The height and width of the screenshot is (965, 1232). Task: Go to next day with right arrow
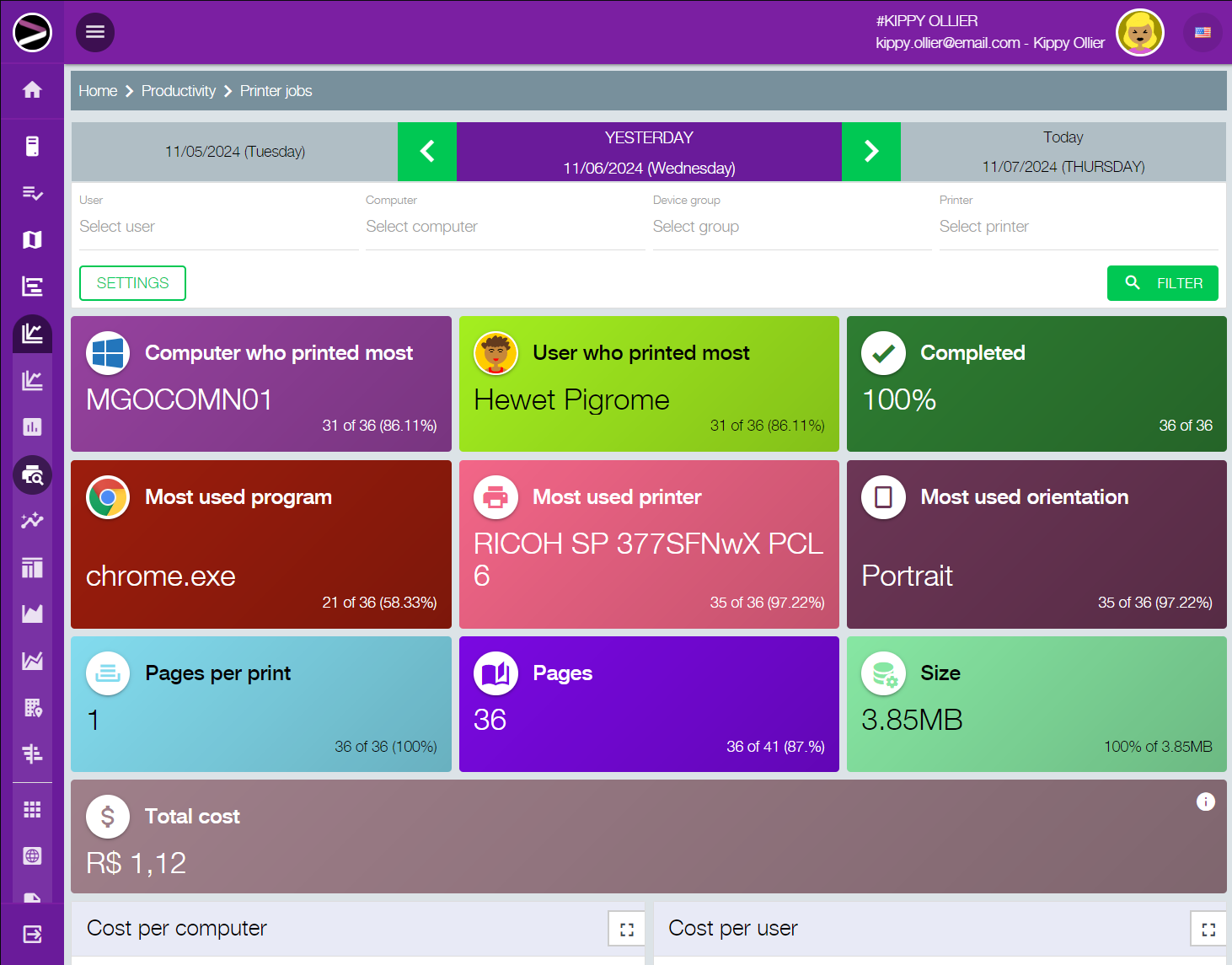(x=871, y=152)
